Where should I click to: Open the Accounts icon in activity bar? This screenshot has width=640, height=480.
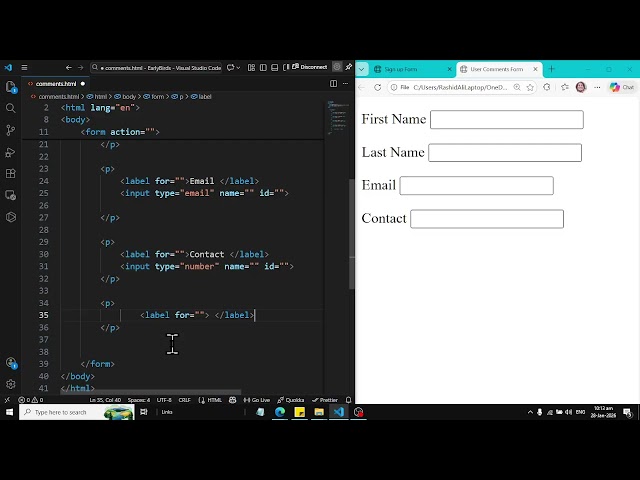tap(11, 363)
